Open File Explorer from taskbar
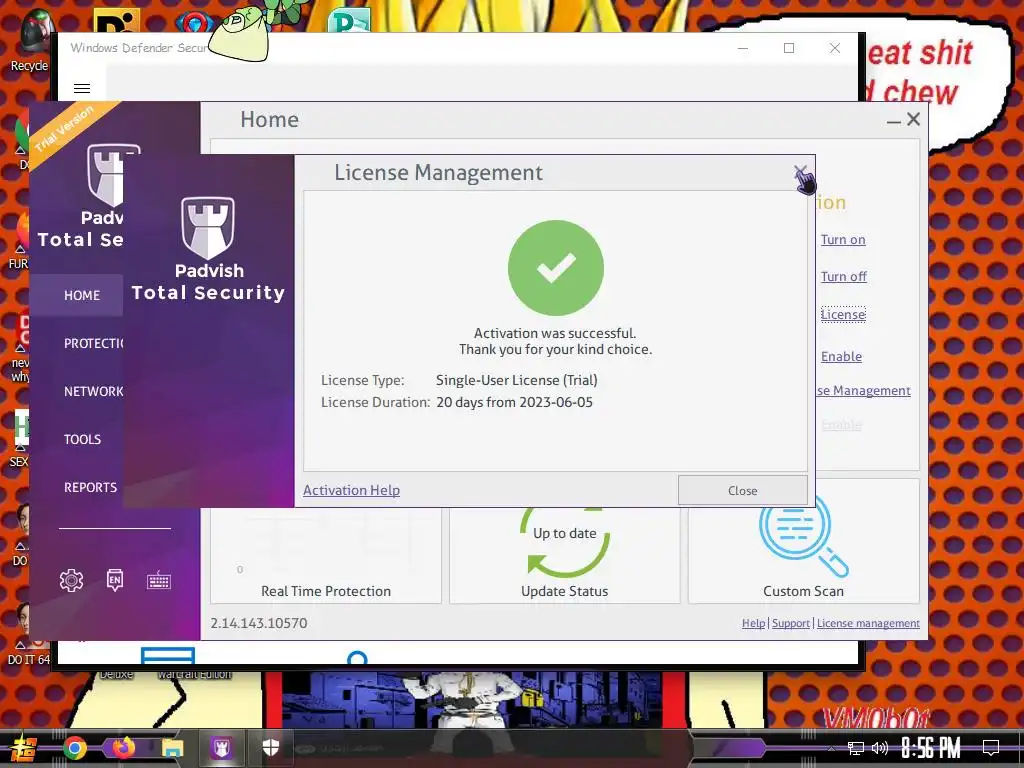This screenshot has width=1024, height=768. point(172,748)
